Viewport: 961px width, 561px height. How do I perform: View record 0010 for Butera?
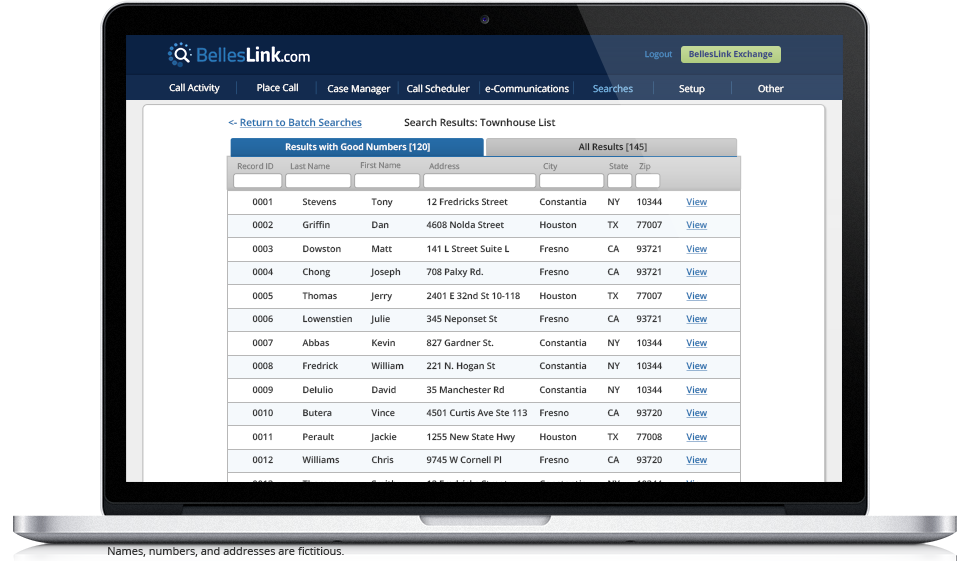pos(696,413)
